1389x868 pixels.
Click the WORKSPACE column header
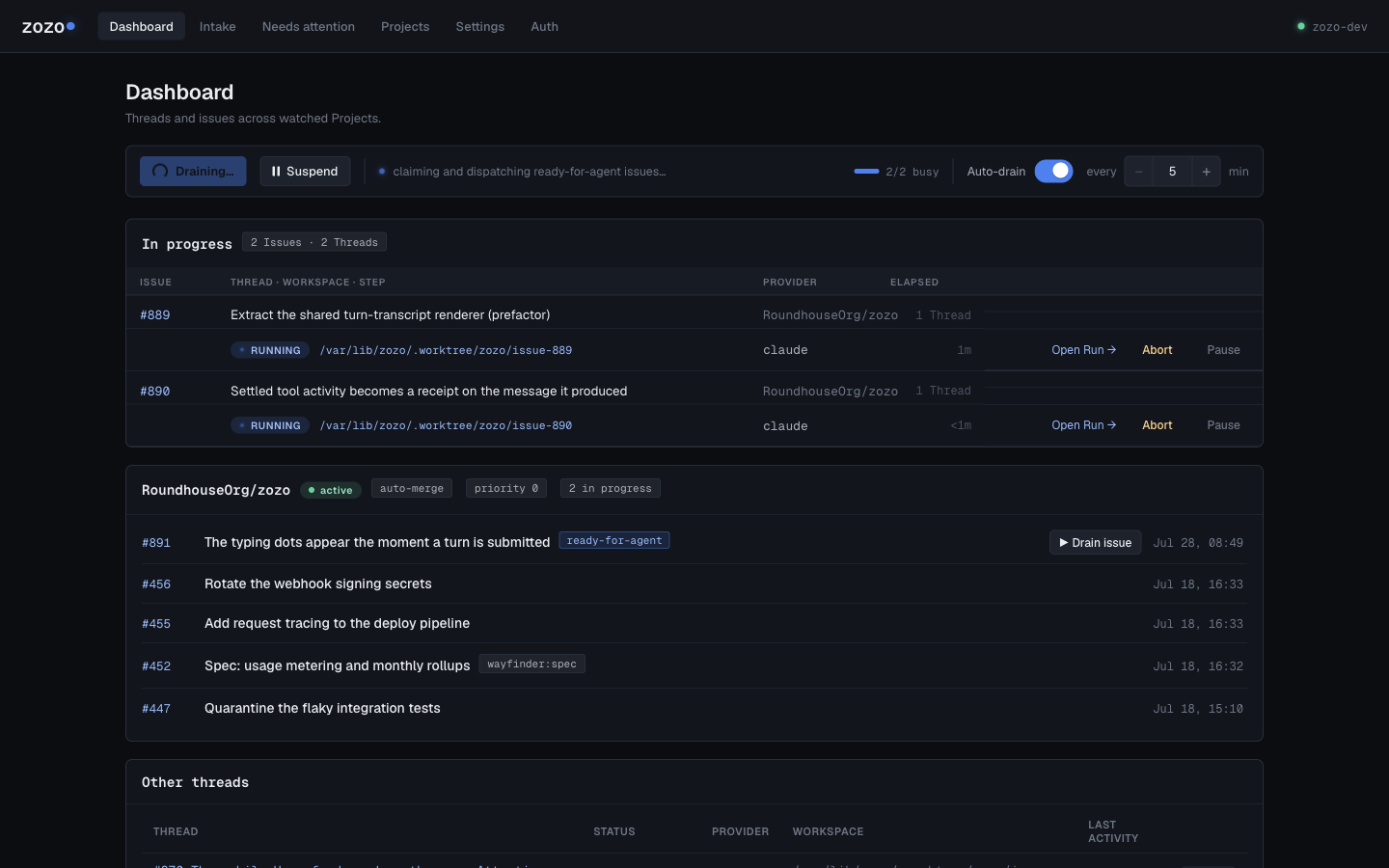tap(828, 831)
